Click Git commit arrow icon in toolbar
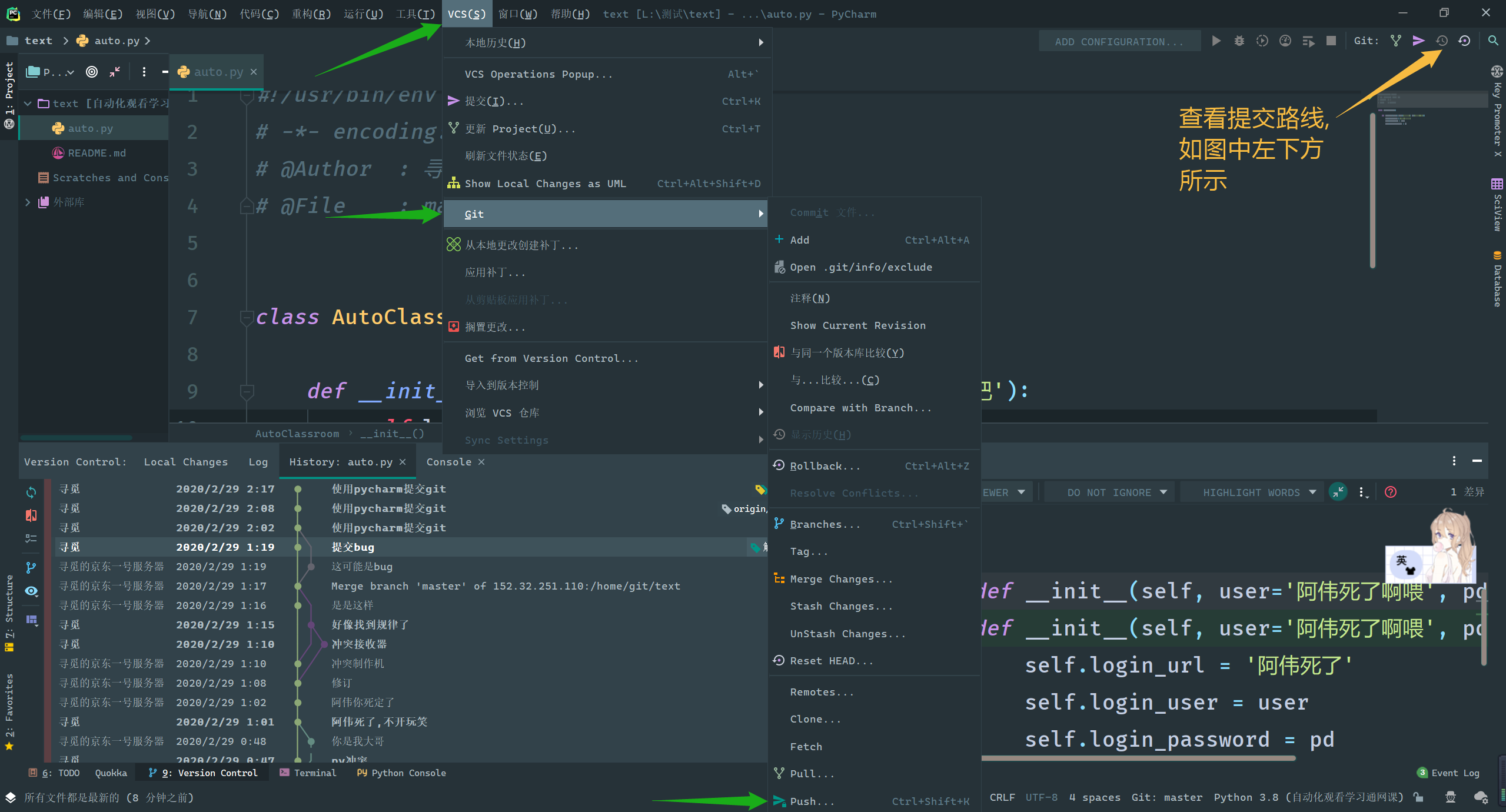Viewport: 1506px width, 812px height. pyautogui.click(x=1418, y=41)
